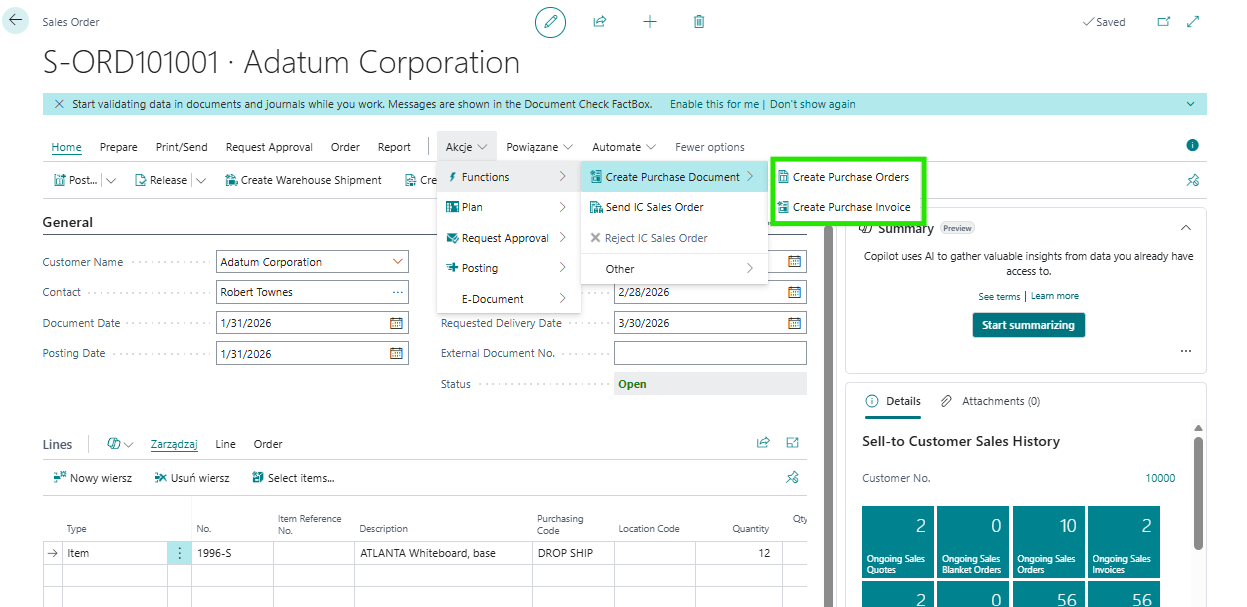Open the Functions submenu
The image size is (1247, 607).
coord(508,177)
